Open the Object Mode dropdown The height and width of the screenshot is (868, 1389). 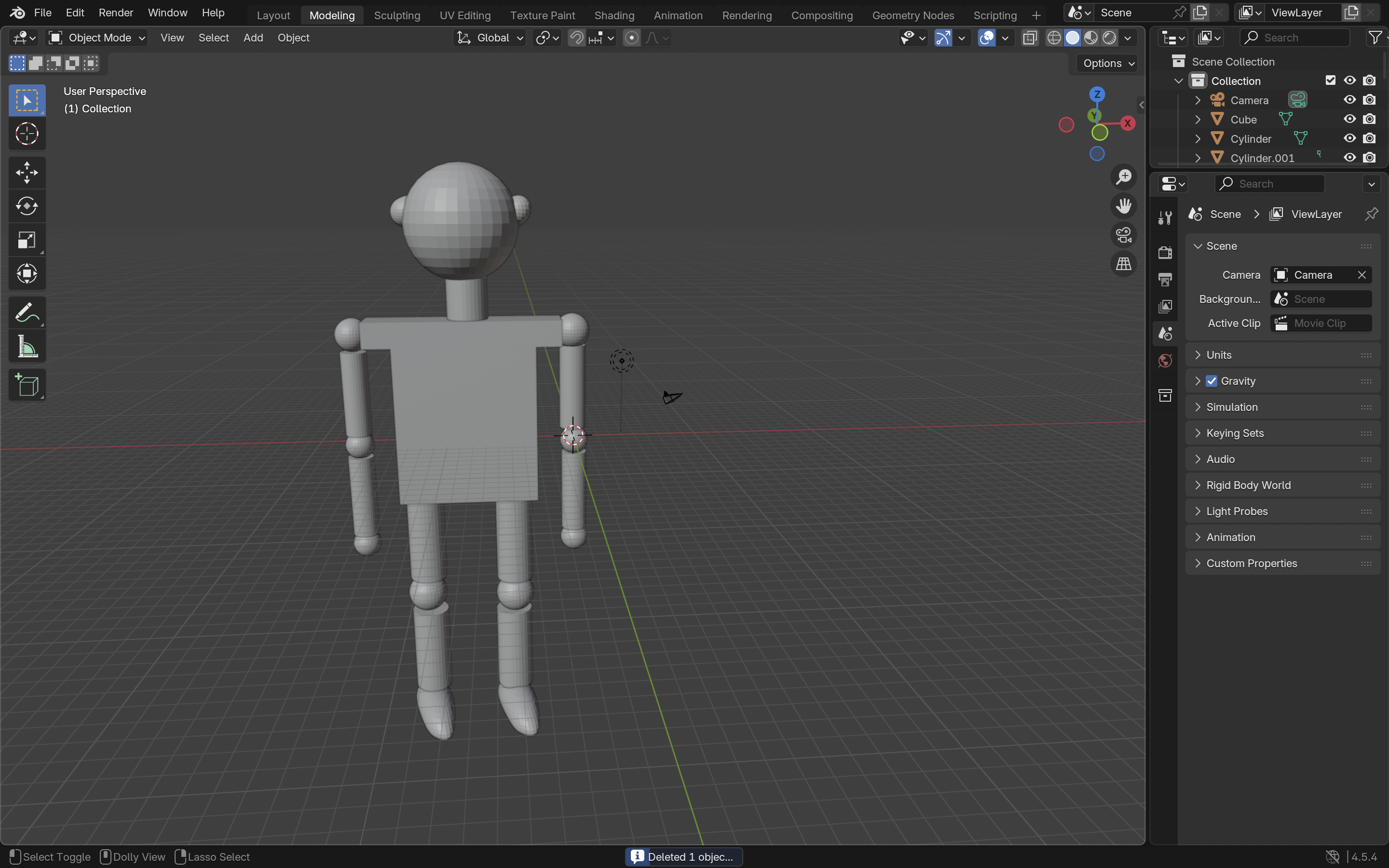pos(96,38)
